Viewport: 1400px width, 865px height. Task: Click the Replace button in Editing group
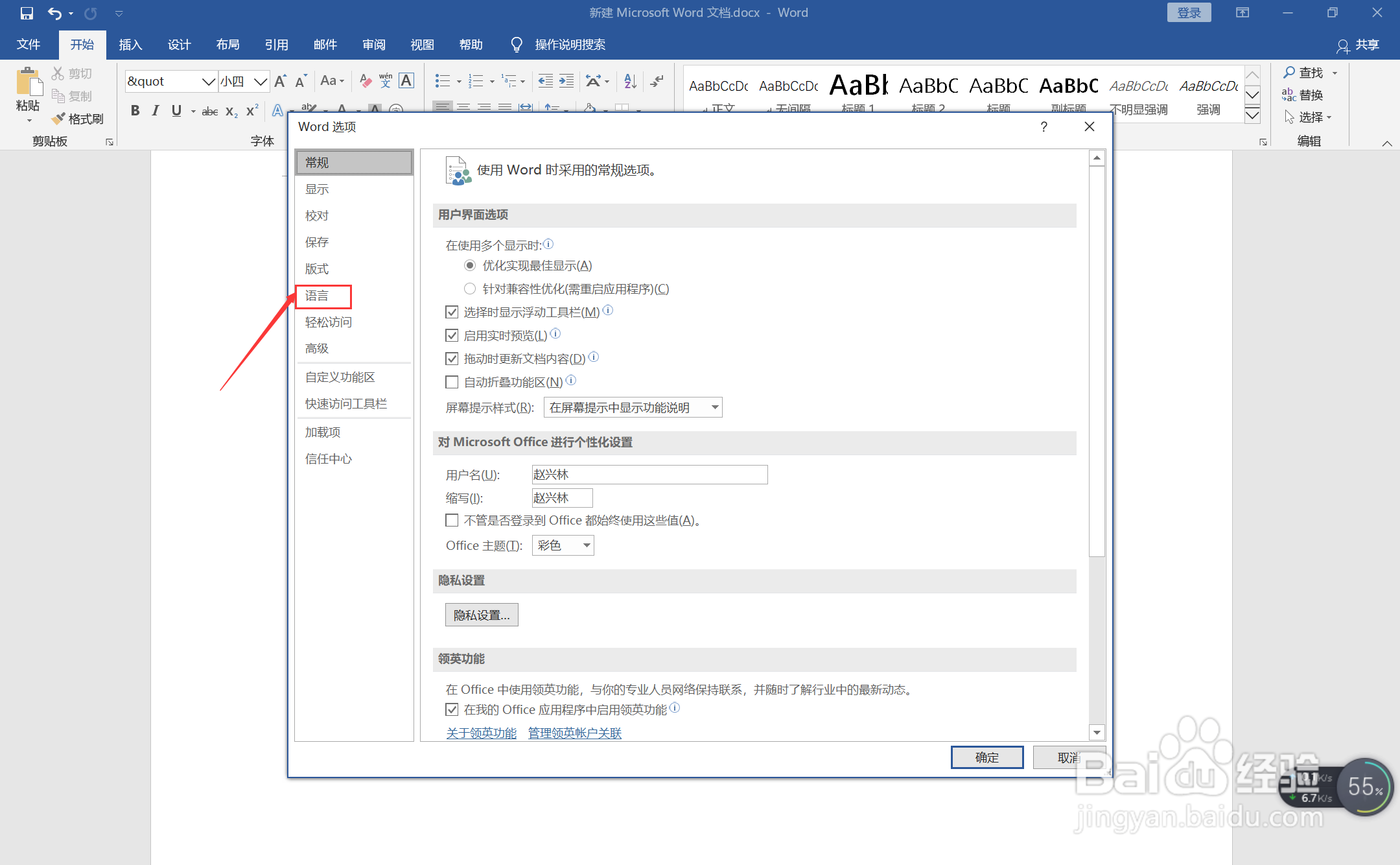(x=1303, y=95)
